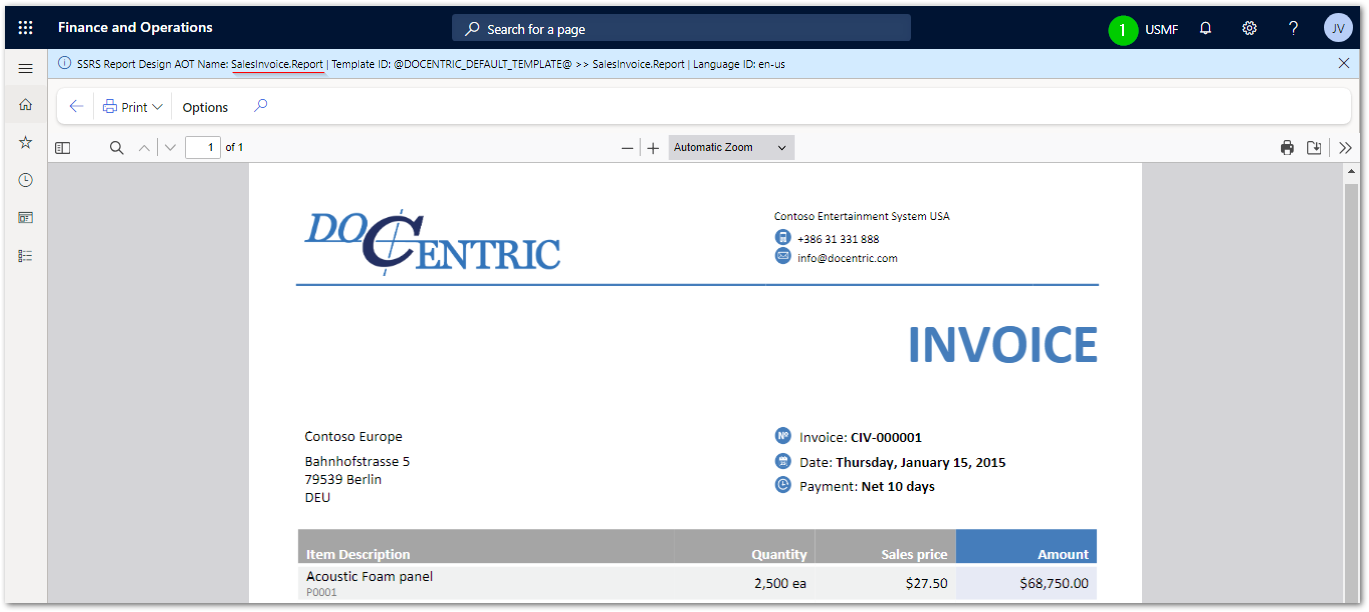This screenshot has width=1369, height=612.
Task: Go to the Home page icon
Action: click(26, 105)
